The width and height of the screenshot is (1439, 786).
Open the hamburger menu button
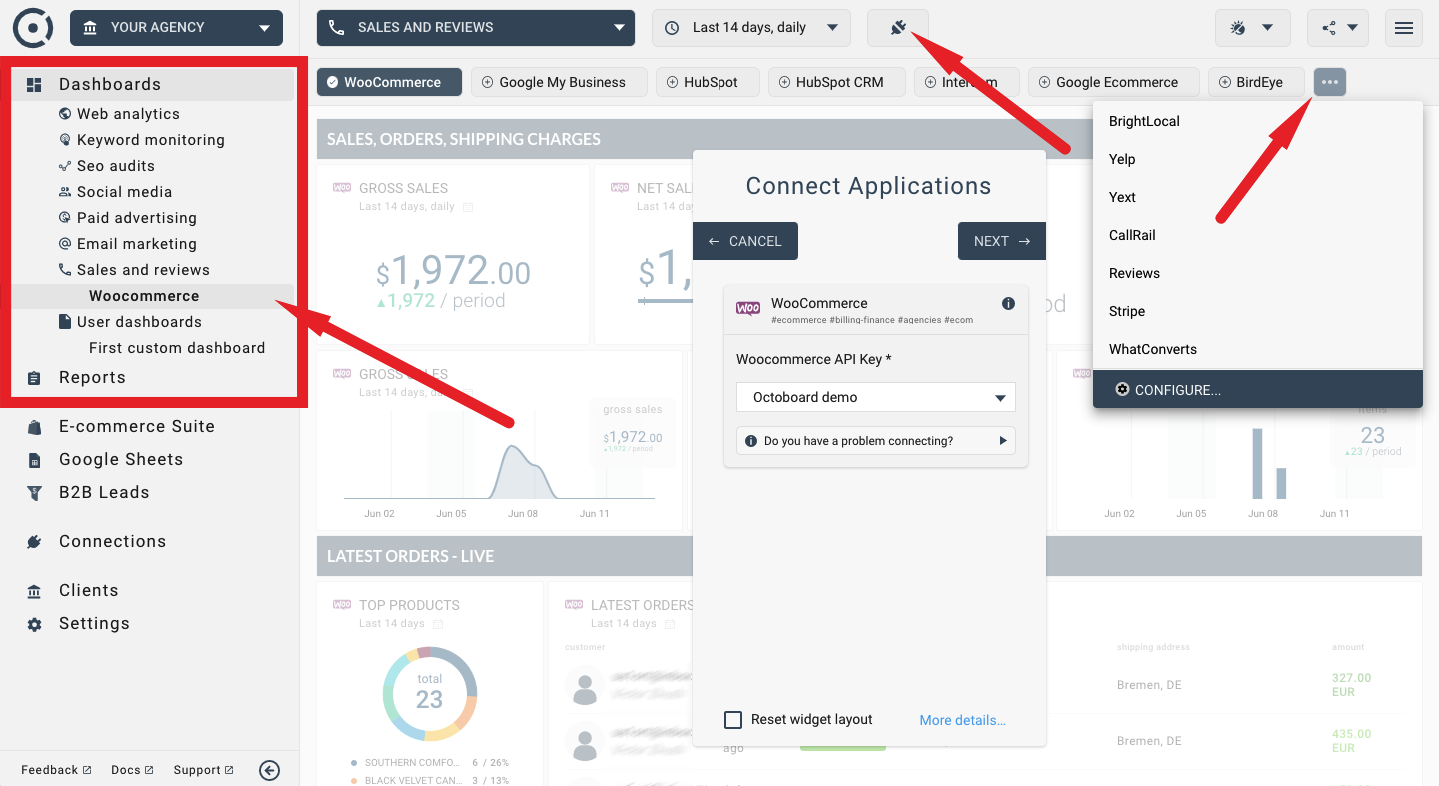1404,28
